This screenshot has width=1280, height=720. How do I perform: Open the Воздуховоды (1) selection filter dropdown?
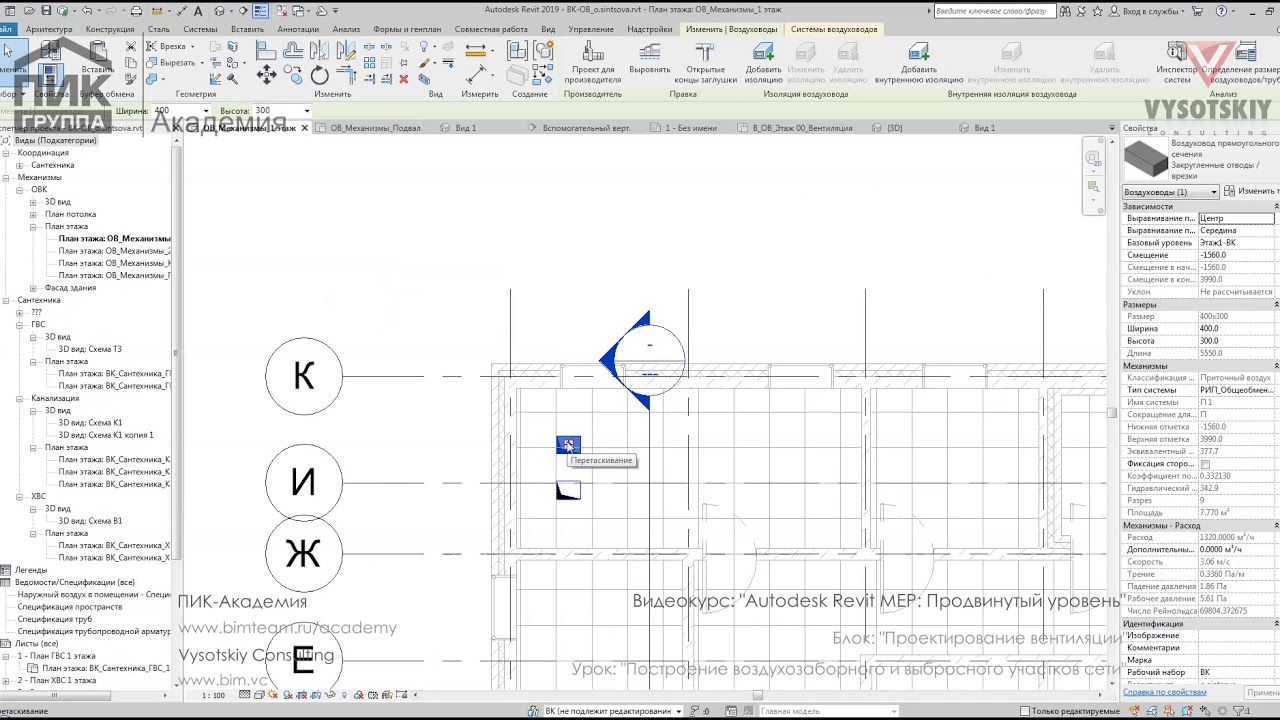pos(1170,192)
